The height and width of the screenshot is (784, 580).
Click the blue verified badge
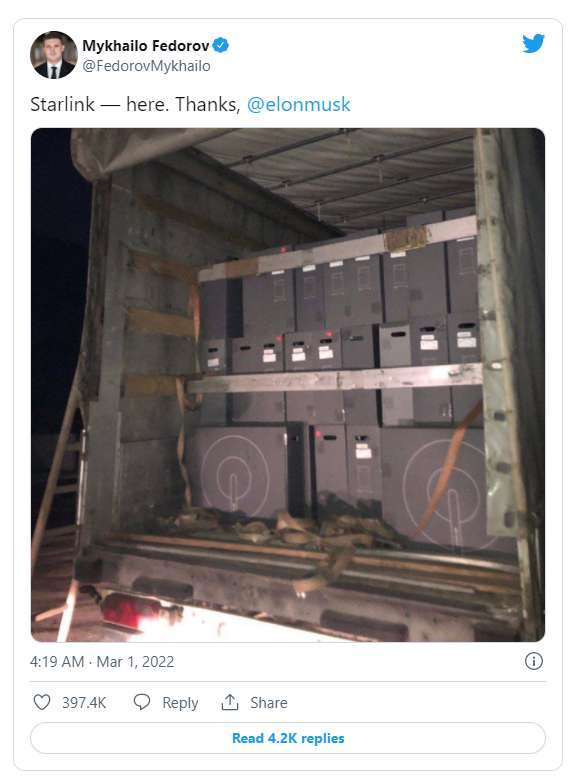[220, 45]
